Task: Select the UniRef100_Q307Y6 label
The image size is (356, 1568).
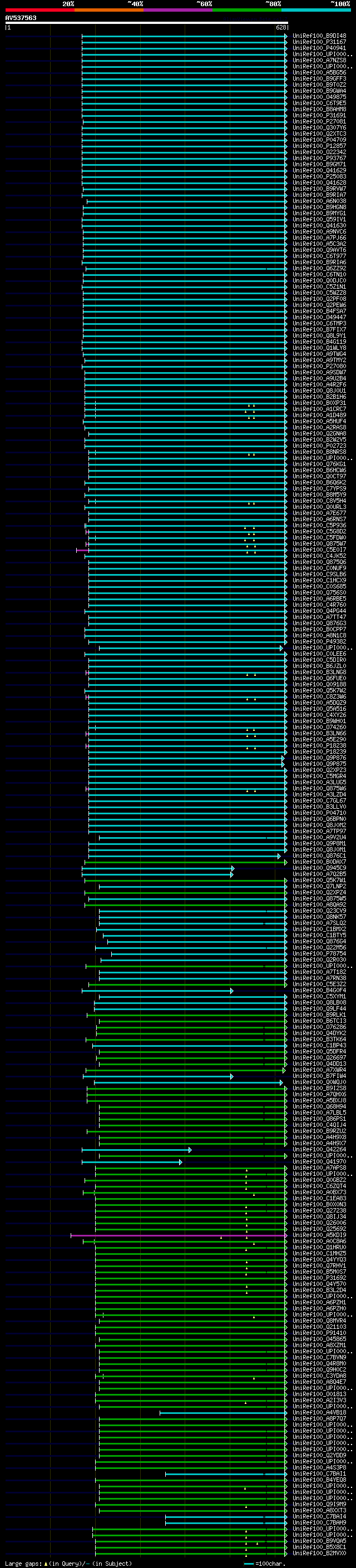Action: coord(319,128)
